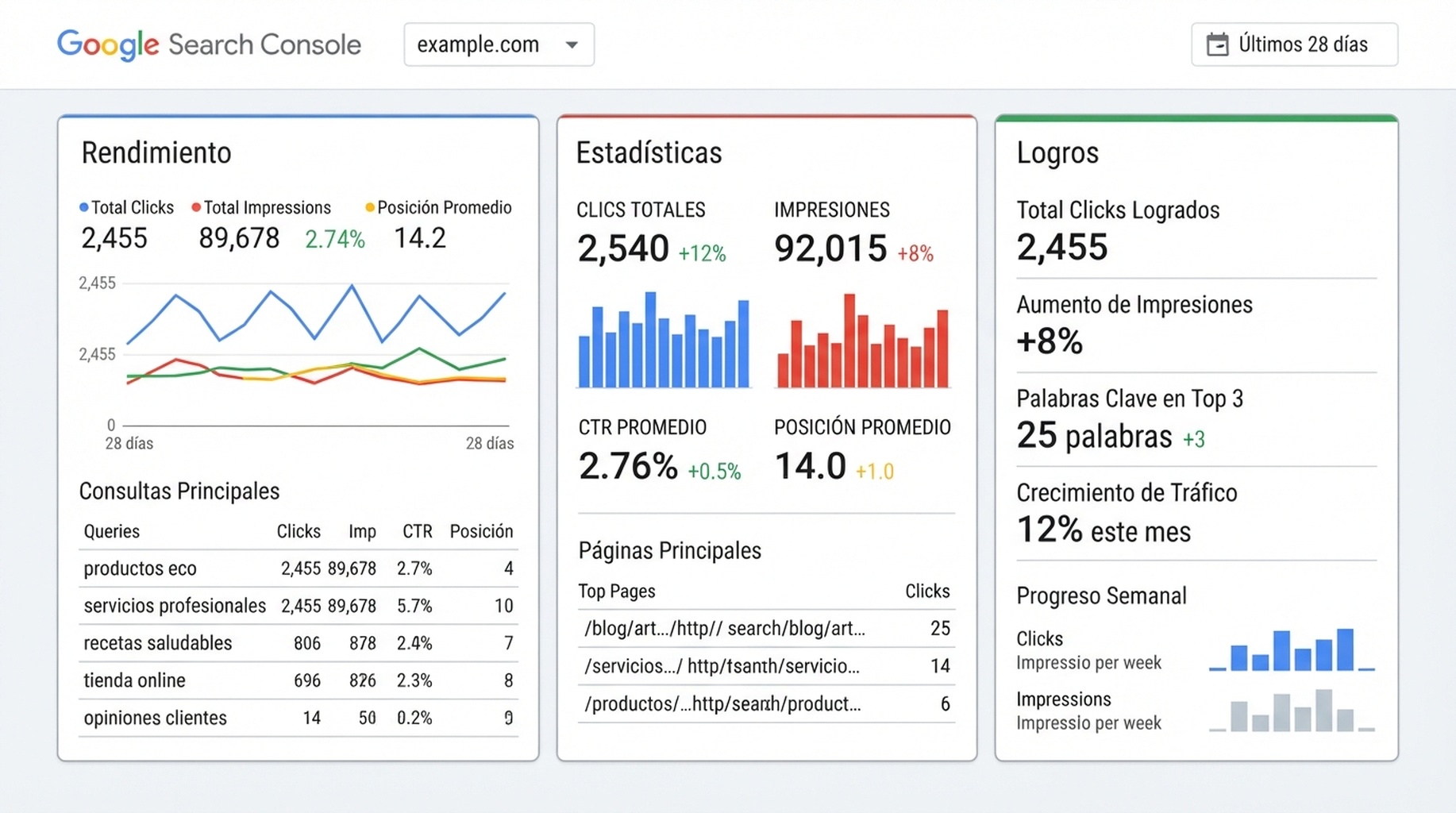
Task: Click the gray weekly Impressions mini chart
Action: pos(1292,710)
